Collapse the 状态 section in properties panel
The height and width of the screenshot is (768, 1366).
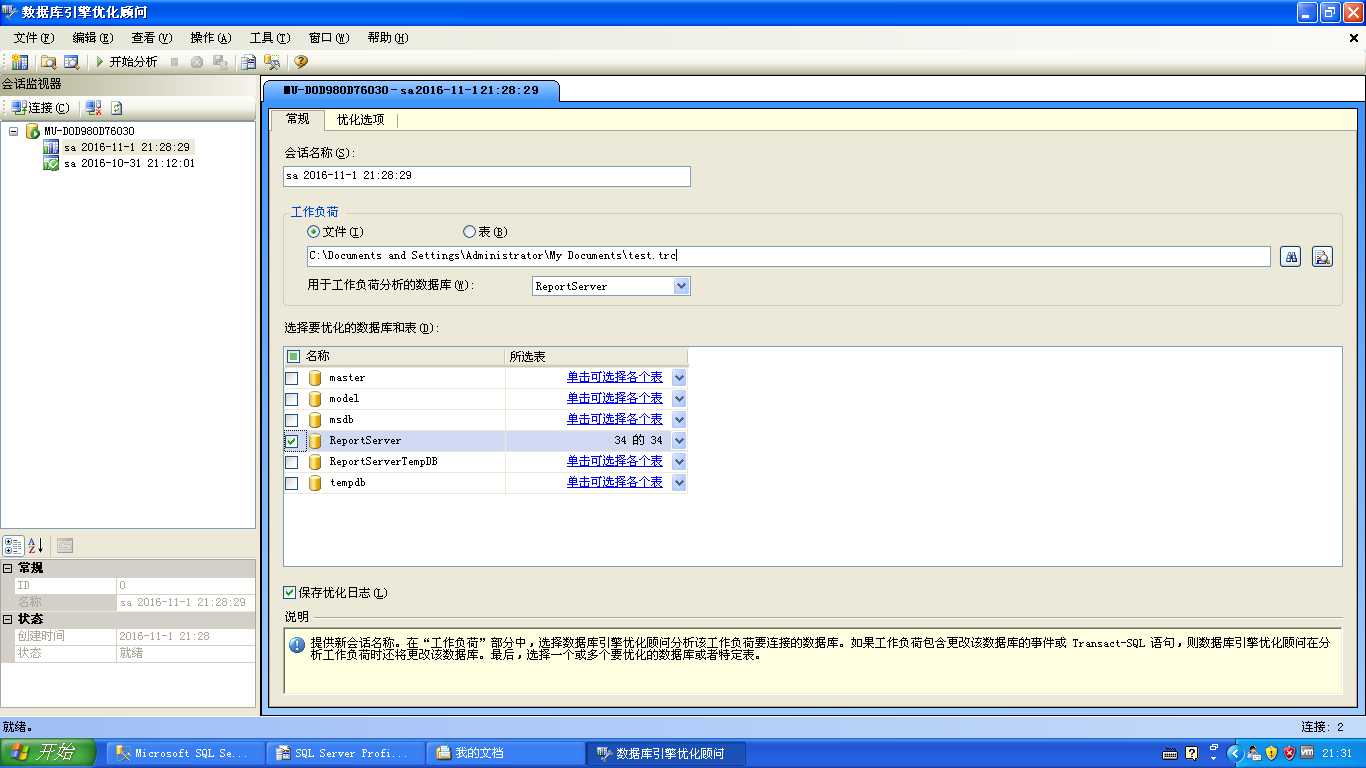click(x=8, y=619)
